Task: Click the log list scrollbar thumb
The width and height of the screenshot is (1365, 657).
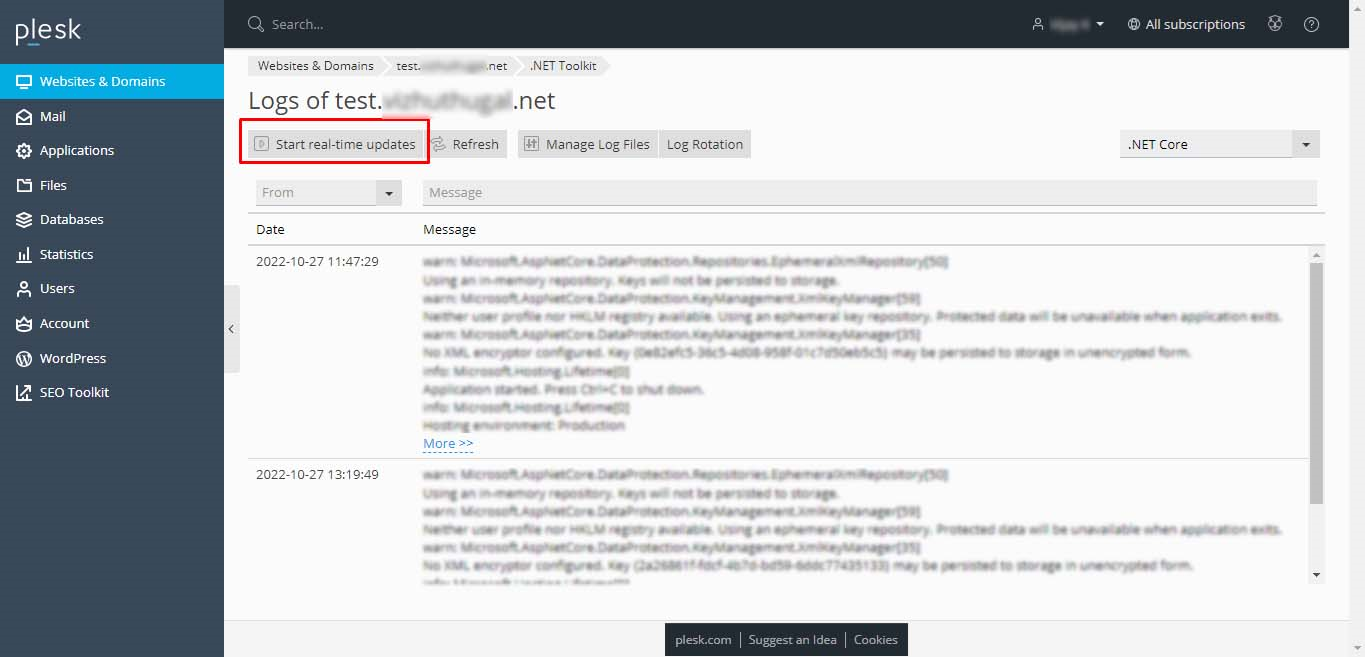Action: coord(1316,383)
